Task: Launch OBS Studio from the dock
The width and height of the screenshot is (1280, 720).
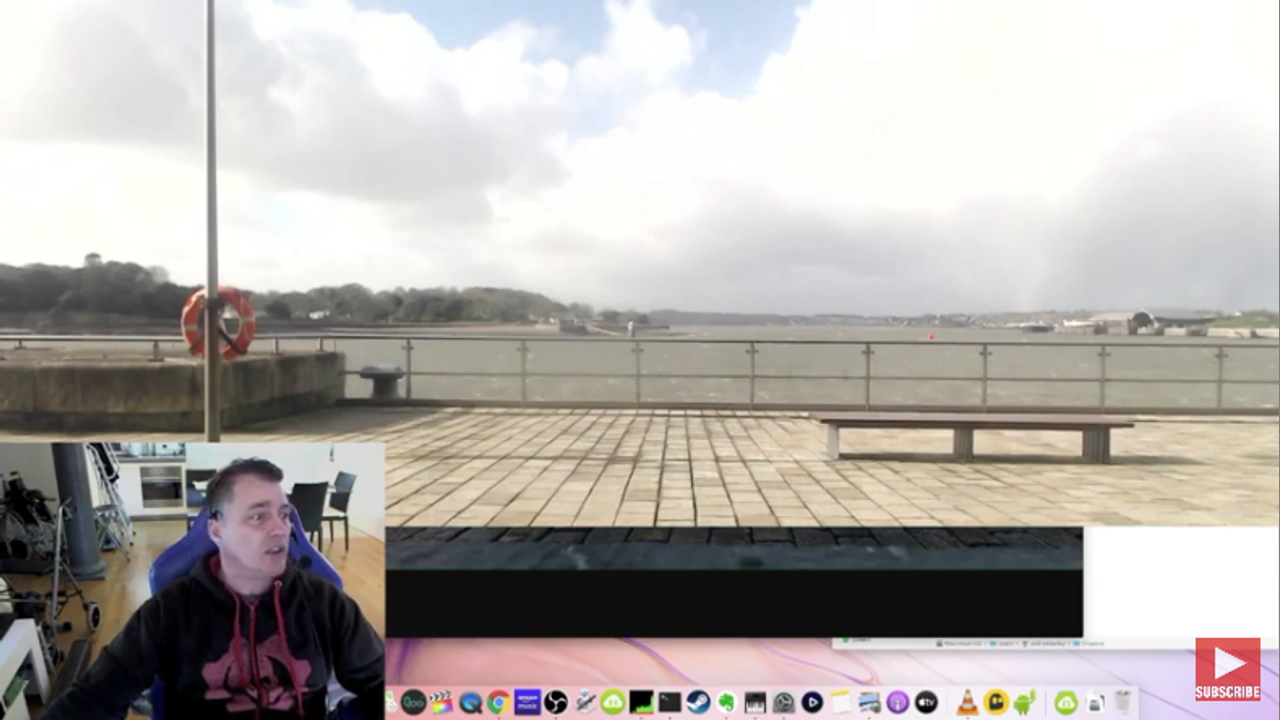Action: pos(556,702)
